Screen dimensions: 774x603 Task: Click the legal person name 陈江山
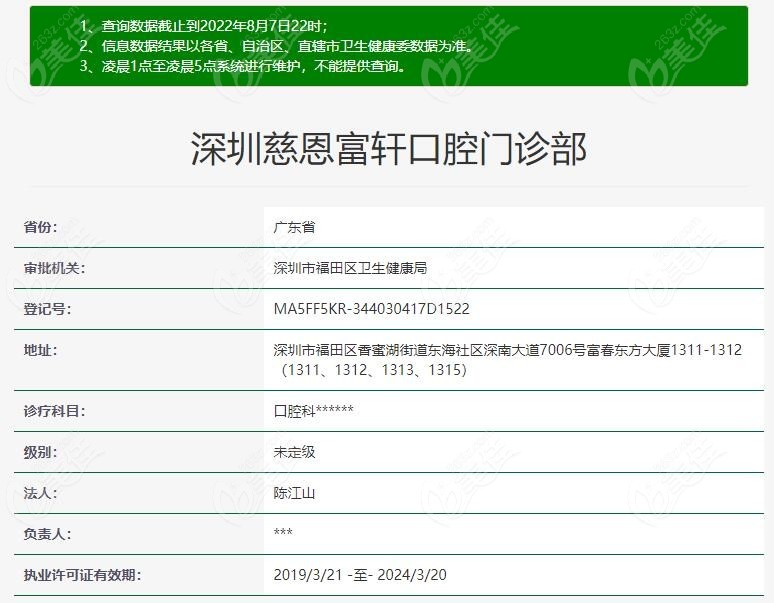click(x=294, y=493)
